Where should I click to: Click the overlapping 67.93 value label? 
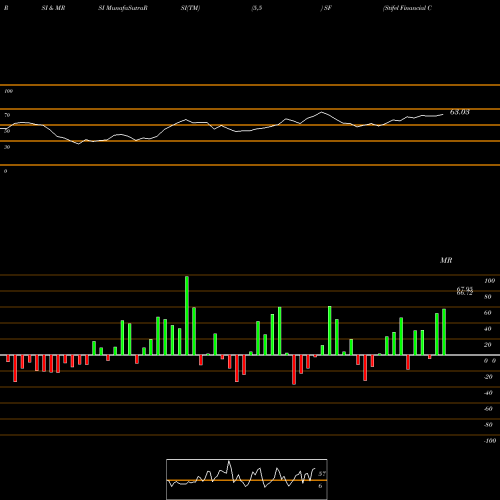point(465,289)
